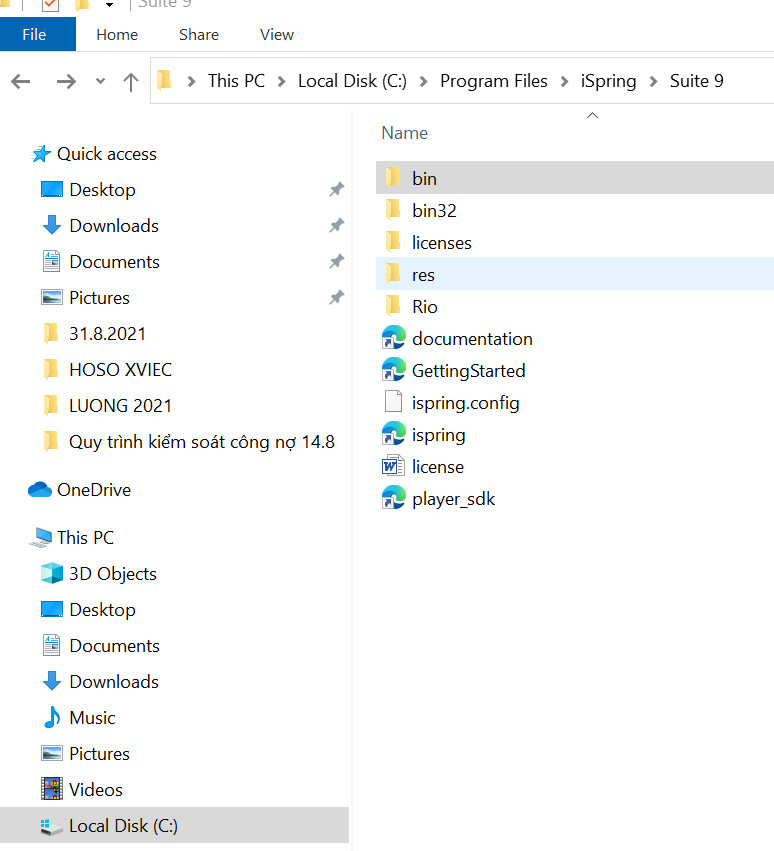This screenshot has width=774, height=851.
Task: Open Desktop under This PC
Action: (102, 609)
